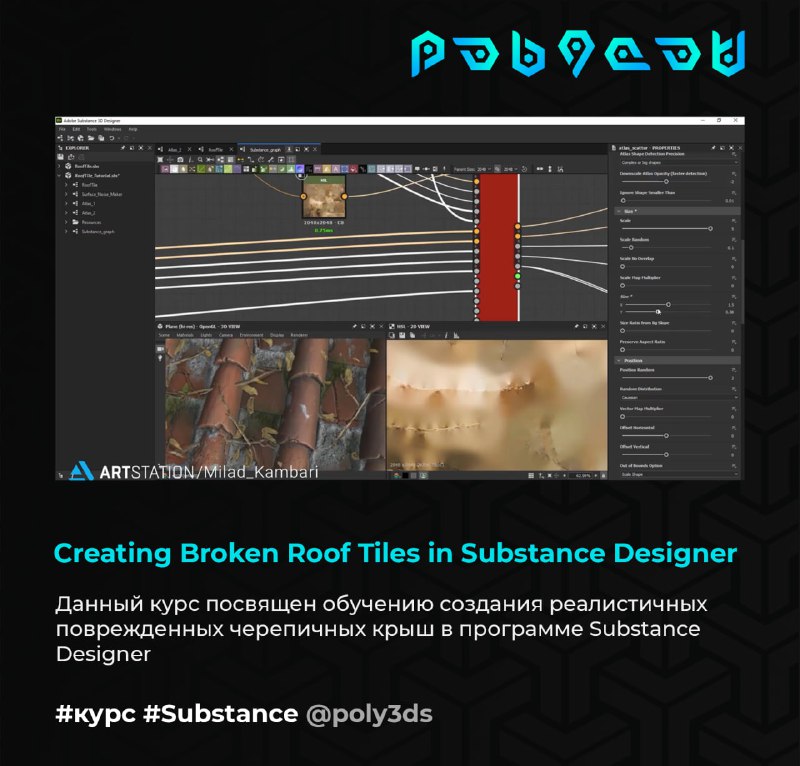Pin the Explorer panel
This screenshot has width=800, height=766.
coord(122,148)
